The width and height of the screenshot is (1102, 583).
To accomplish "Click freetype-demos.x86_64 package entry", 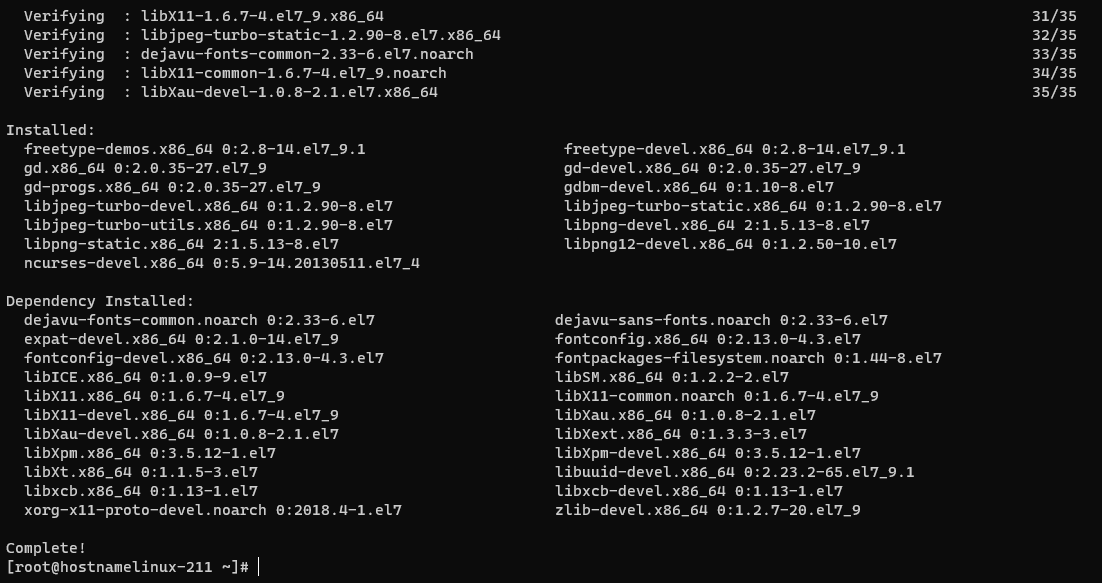I will [x=195, y=149].
